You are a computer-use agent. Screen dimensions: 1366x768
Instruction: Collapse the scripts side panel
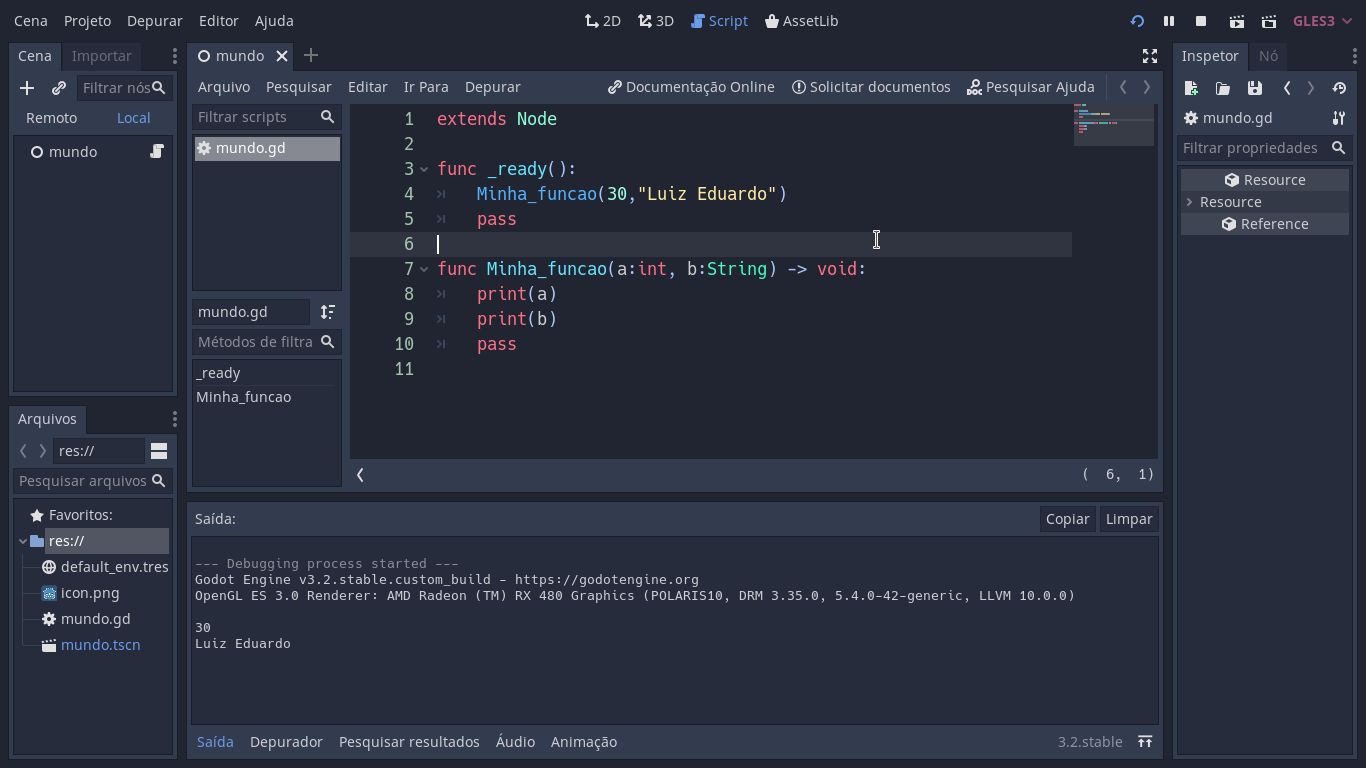point(360,475)
